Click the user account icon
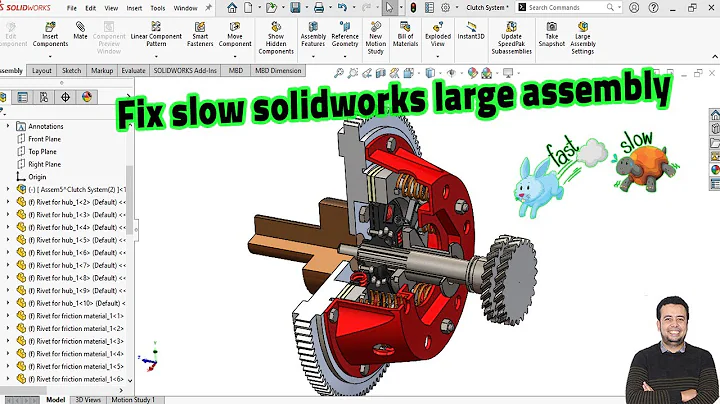This screenshot has height=404, width=720. point(634,7)
